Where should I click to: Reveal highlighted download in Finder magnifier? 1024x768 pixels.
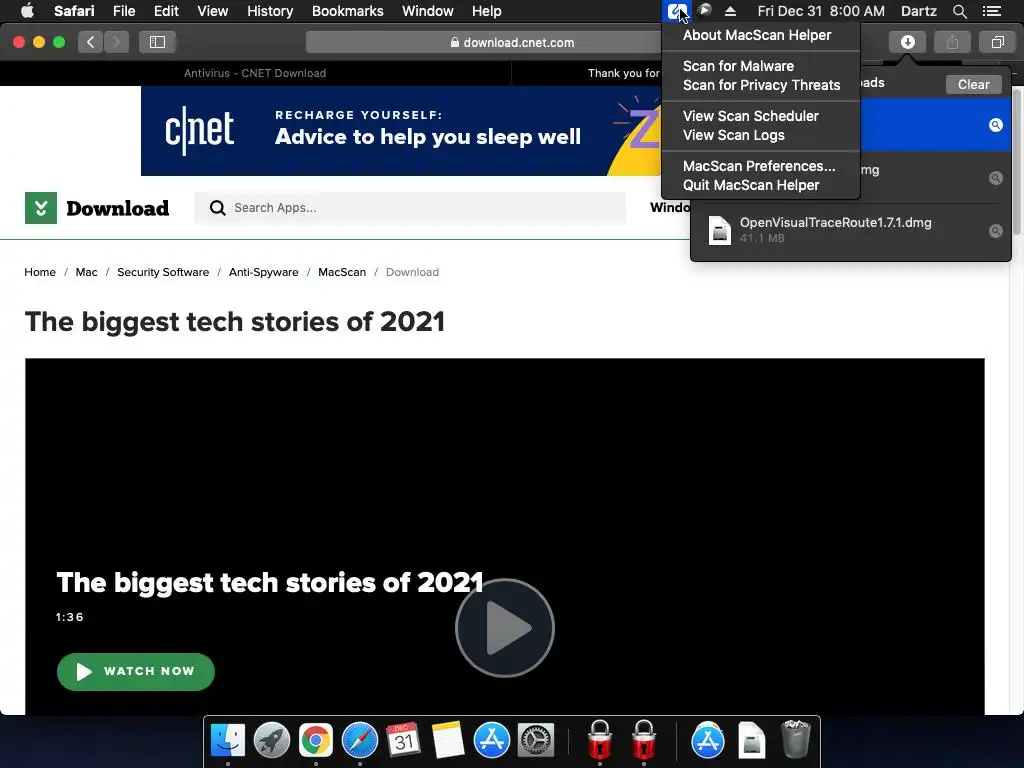click(x=995, y=125)
